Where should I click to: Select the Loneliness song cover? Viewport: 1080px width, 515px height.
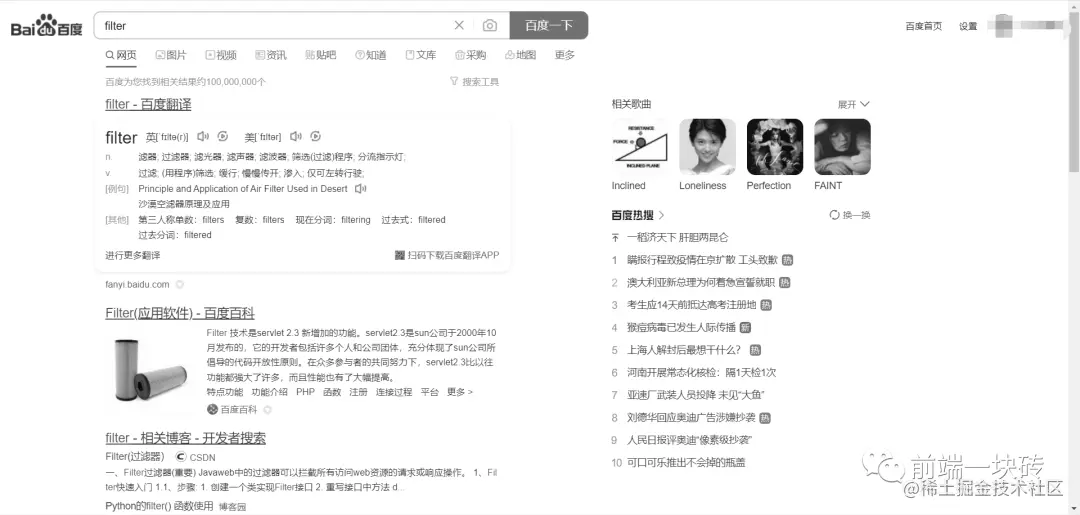[707, 147]
